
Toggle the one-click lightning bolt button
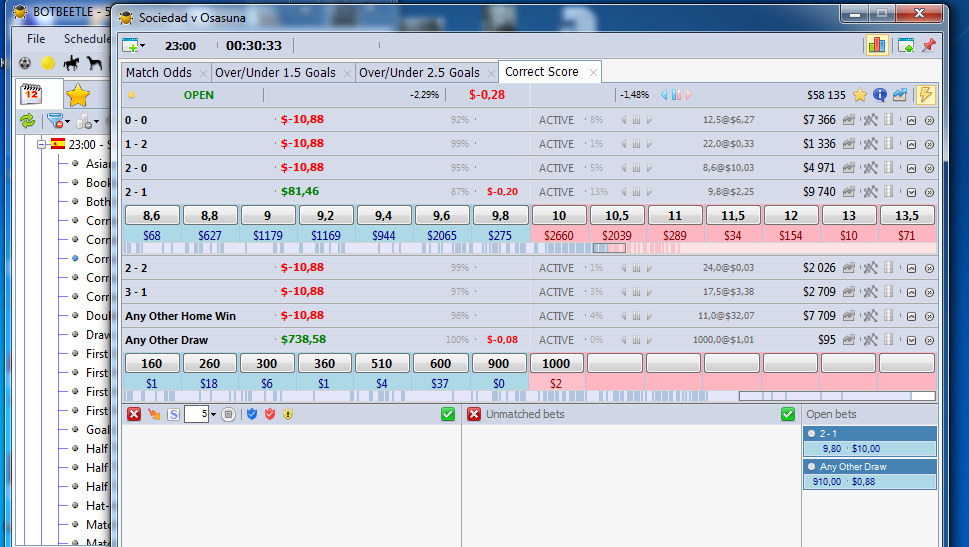925,95
